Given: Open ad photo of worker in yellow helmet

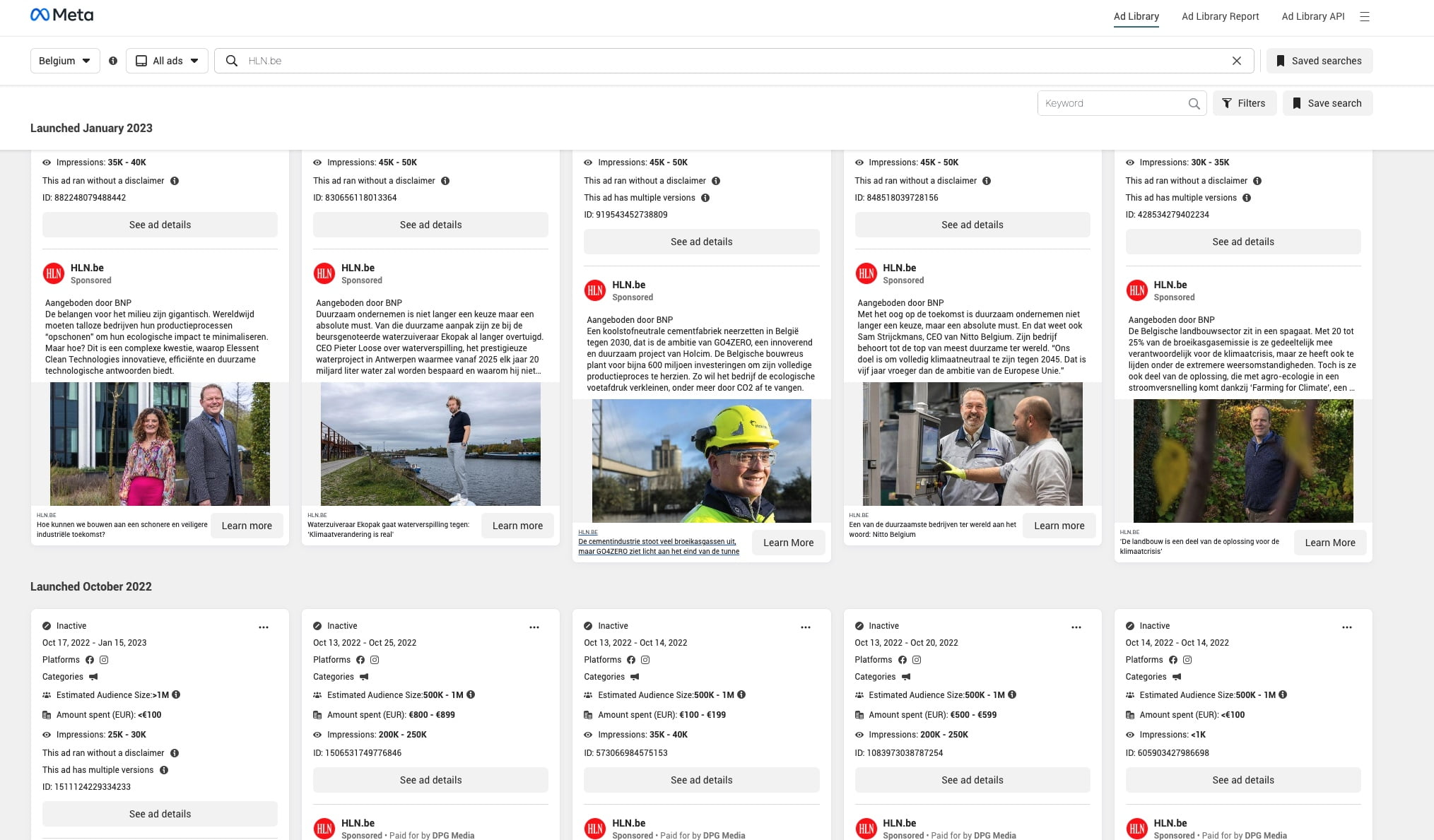Looking at the screenshot, I should point(702,461).
